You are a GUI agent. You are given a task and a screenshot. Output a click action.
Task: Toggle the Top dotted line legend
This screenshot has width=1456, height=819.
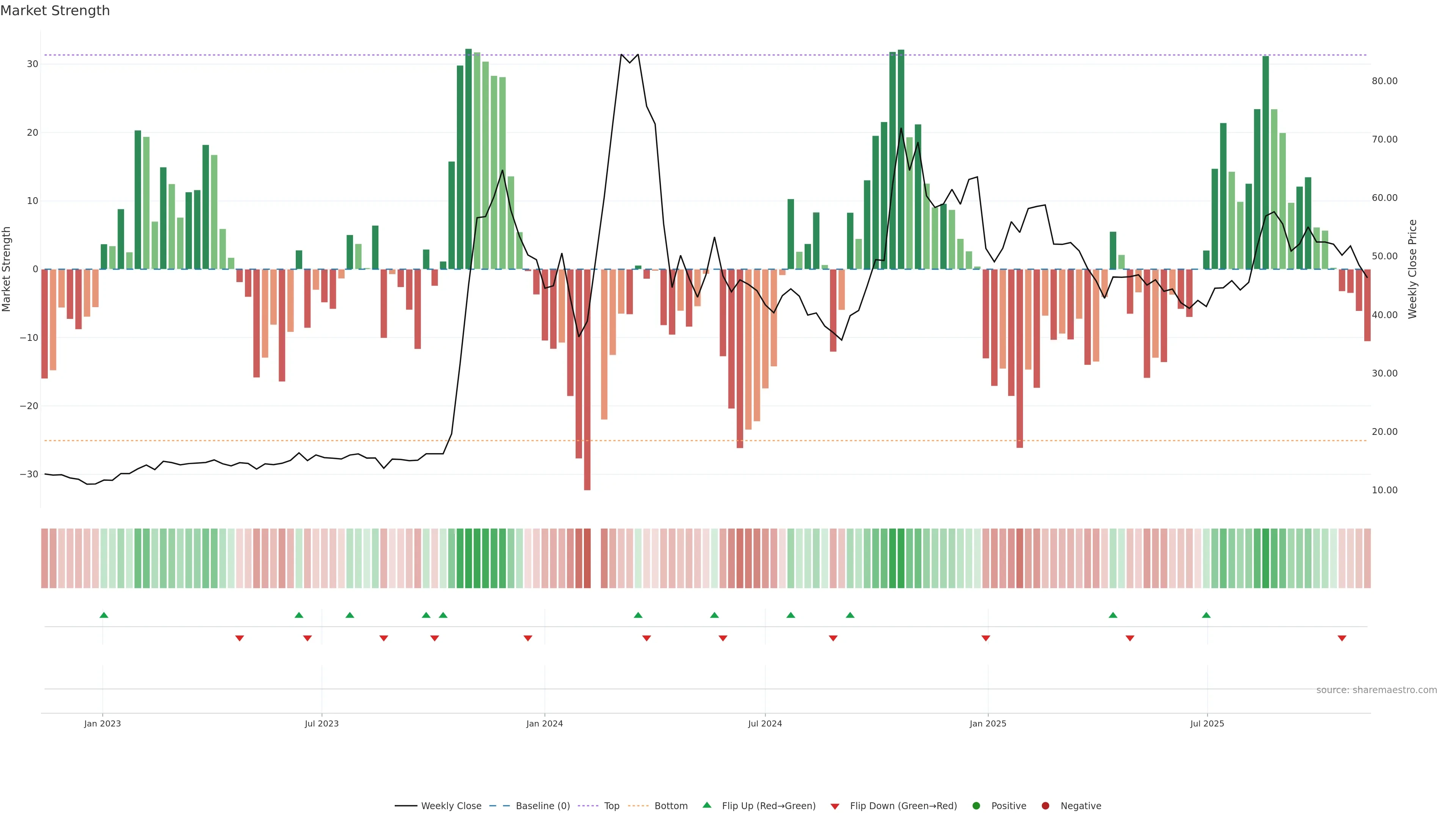(x=588, y=806)
